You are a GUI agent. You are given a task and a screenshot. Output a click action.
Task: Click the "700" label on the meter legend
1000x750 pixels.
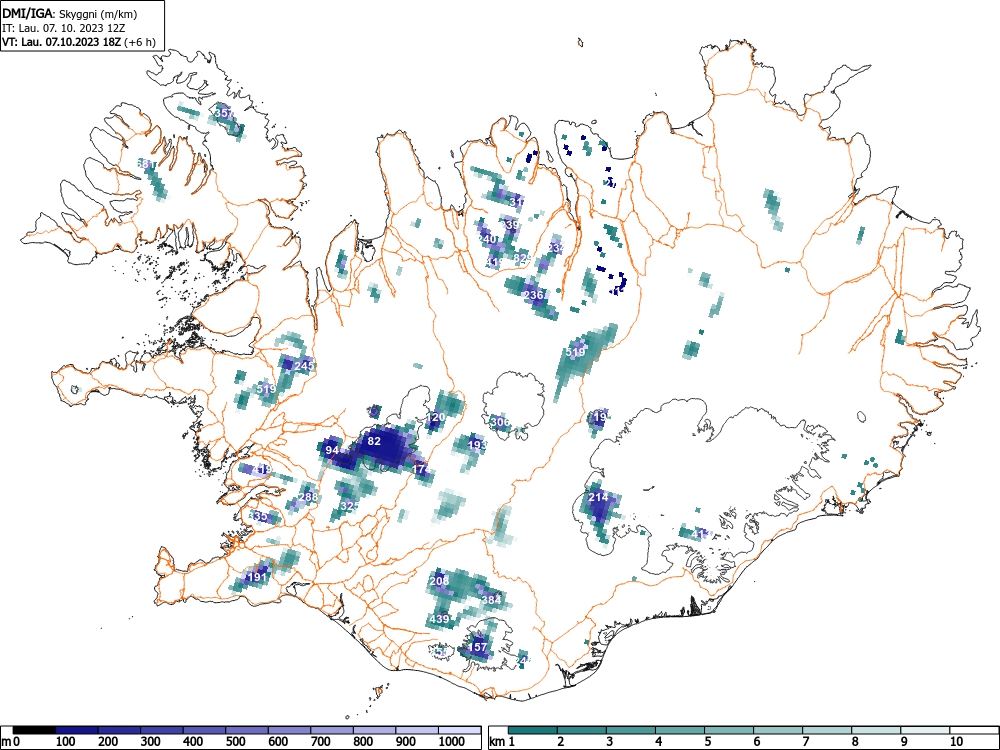(321, 742)
